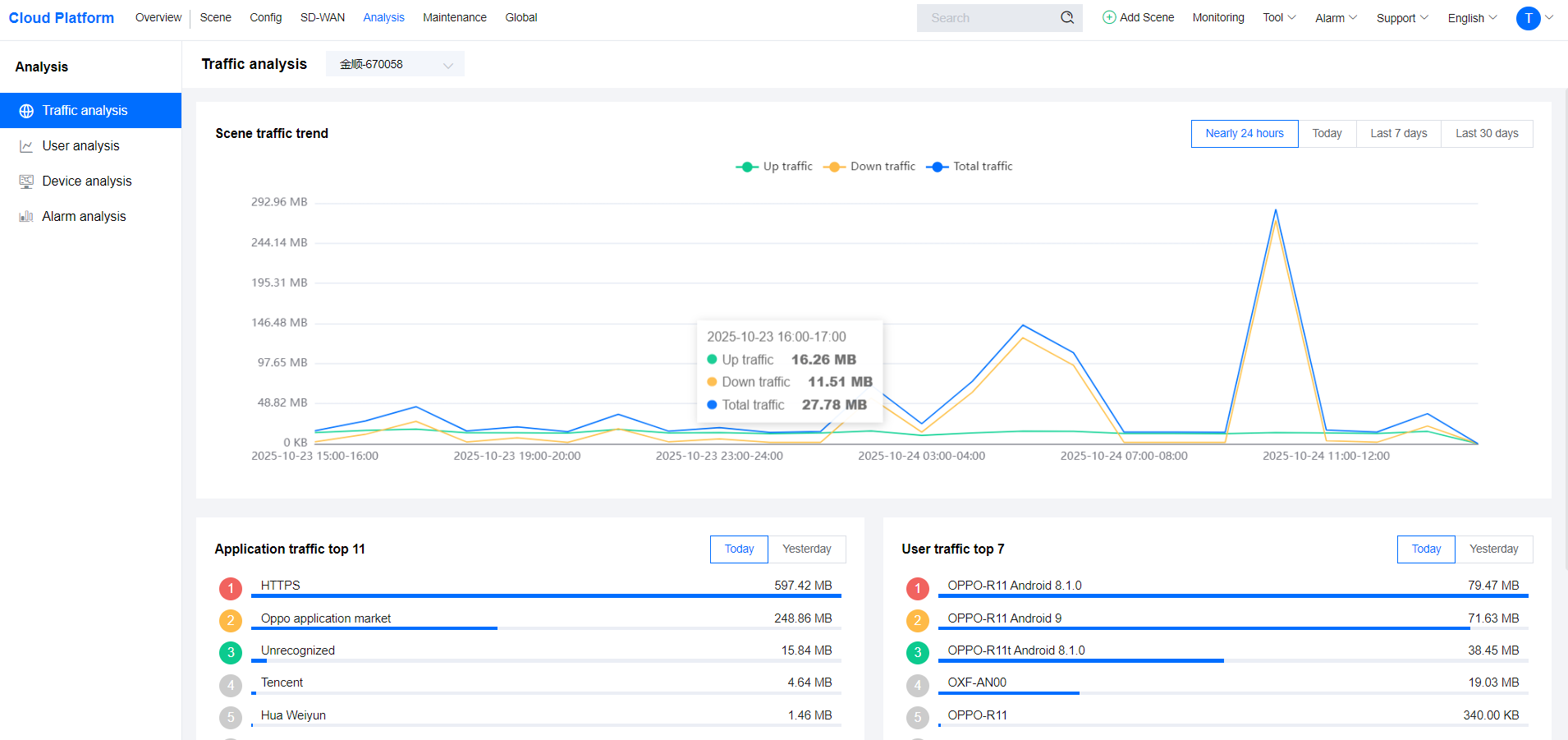This screenshot has height=740, width=1568.
Task: Toggle Down traffic series in legend
Action: click(869, 167)
